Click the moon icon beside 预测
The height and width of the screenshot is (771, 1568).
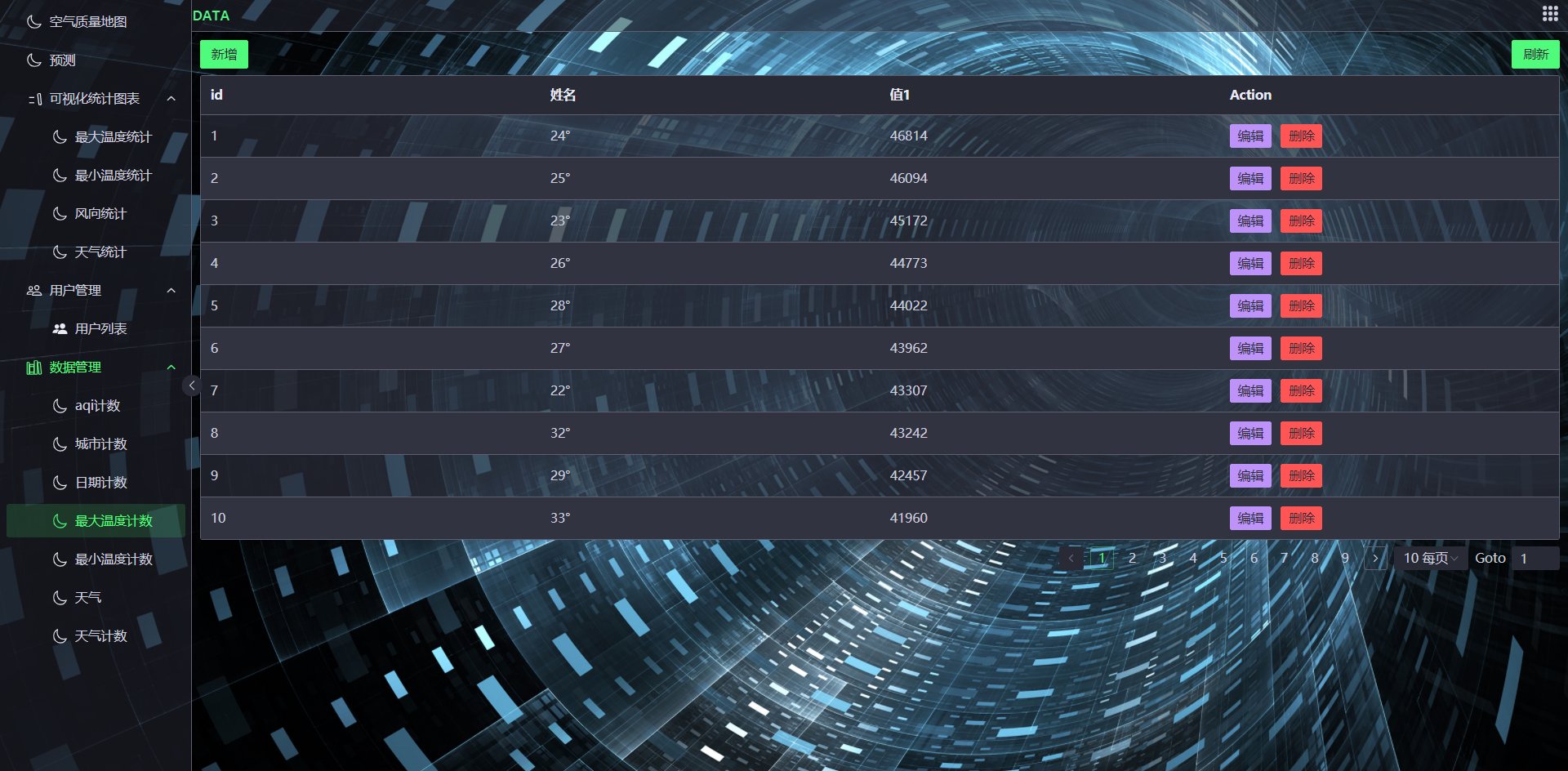[x=34, y=60]
